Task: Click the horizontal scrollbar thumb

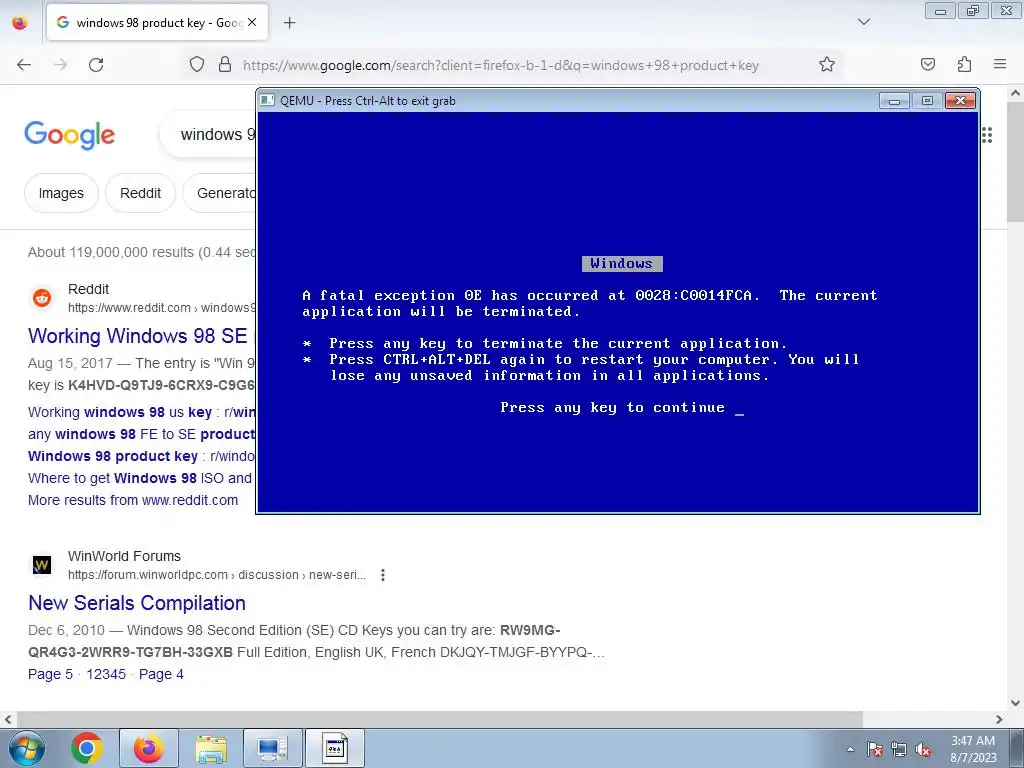Action: [x=439, y=719]
